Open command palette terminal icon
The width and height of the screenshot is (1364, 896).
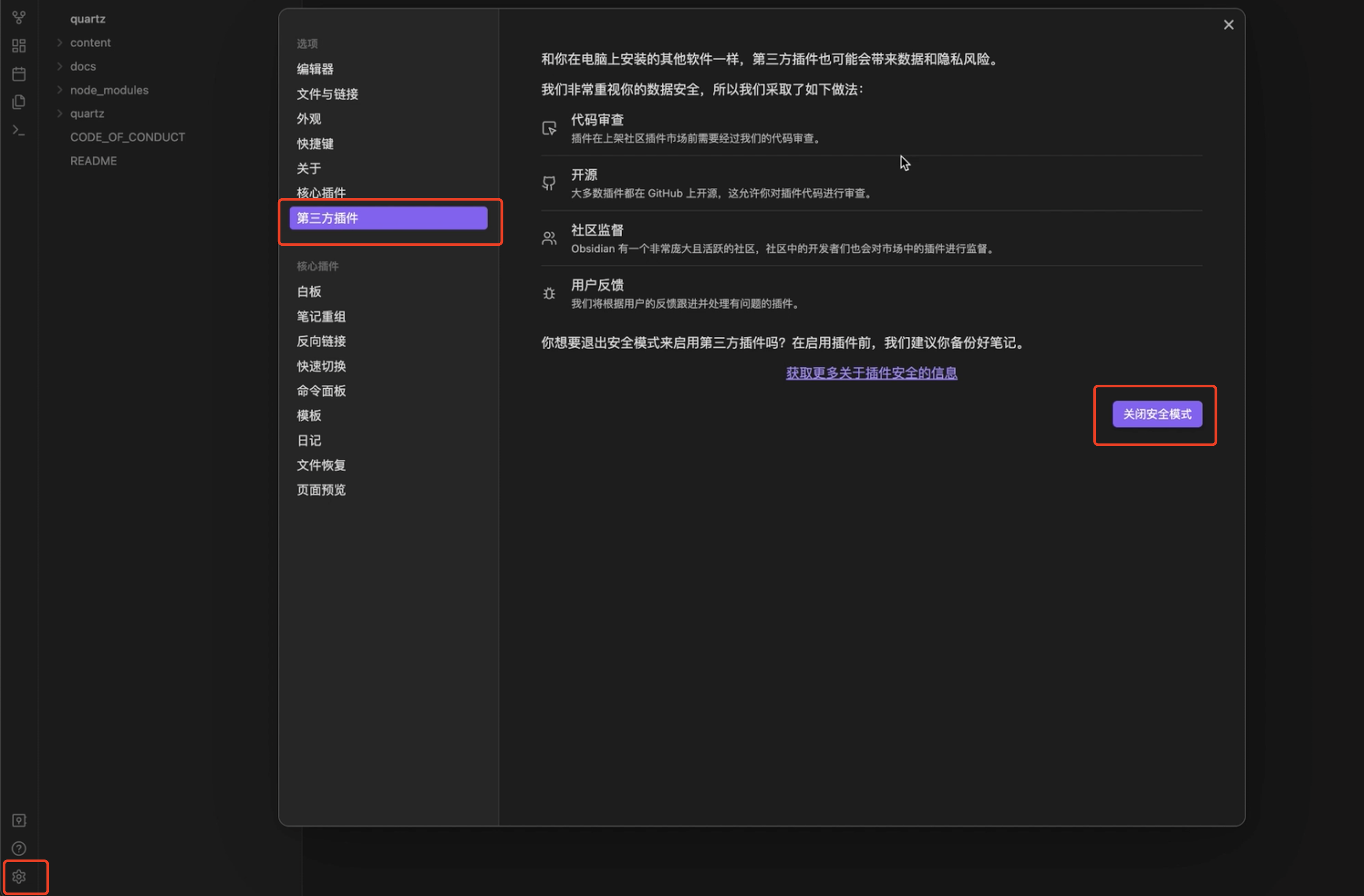tap(19, 131)
